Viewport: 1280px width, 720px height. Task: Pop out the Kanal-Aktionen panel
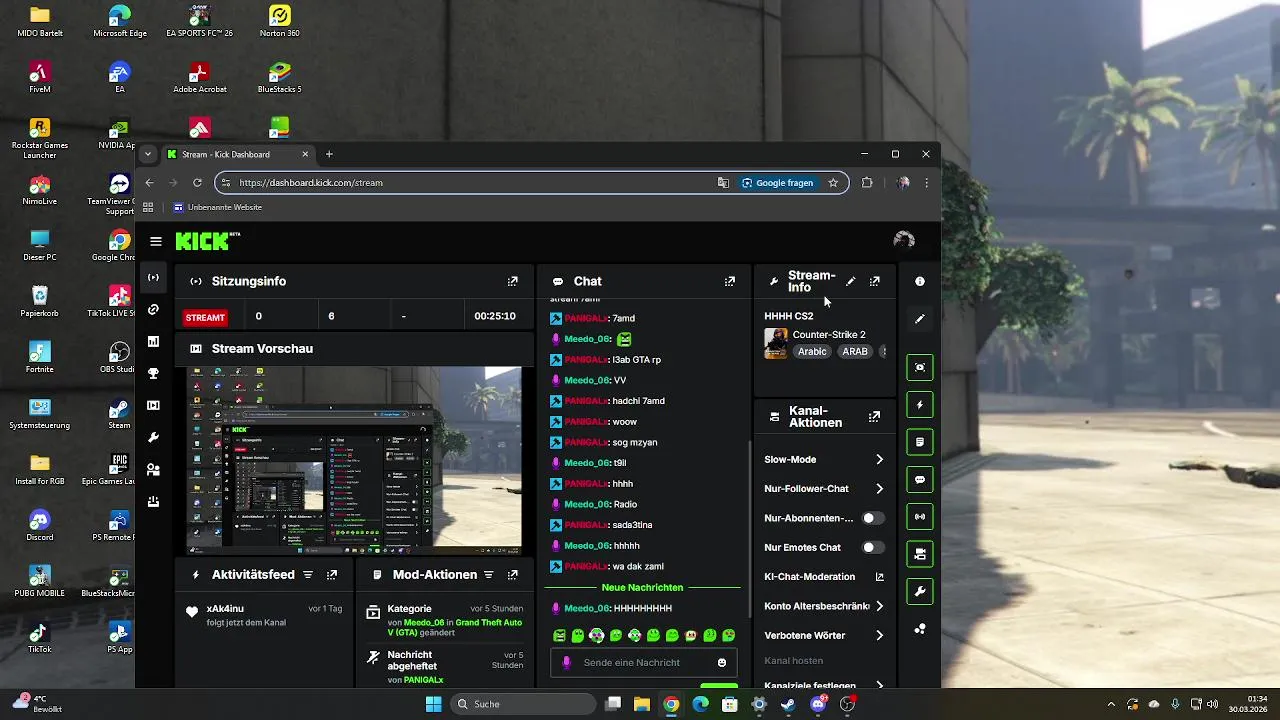click(x=875, y=417)
